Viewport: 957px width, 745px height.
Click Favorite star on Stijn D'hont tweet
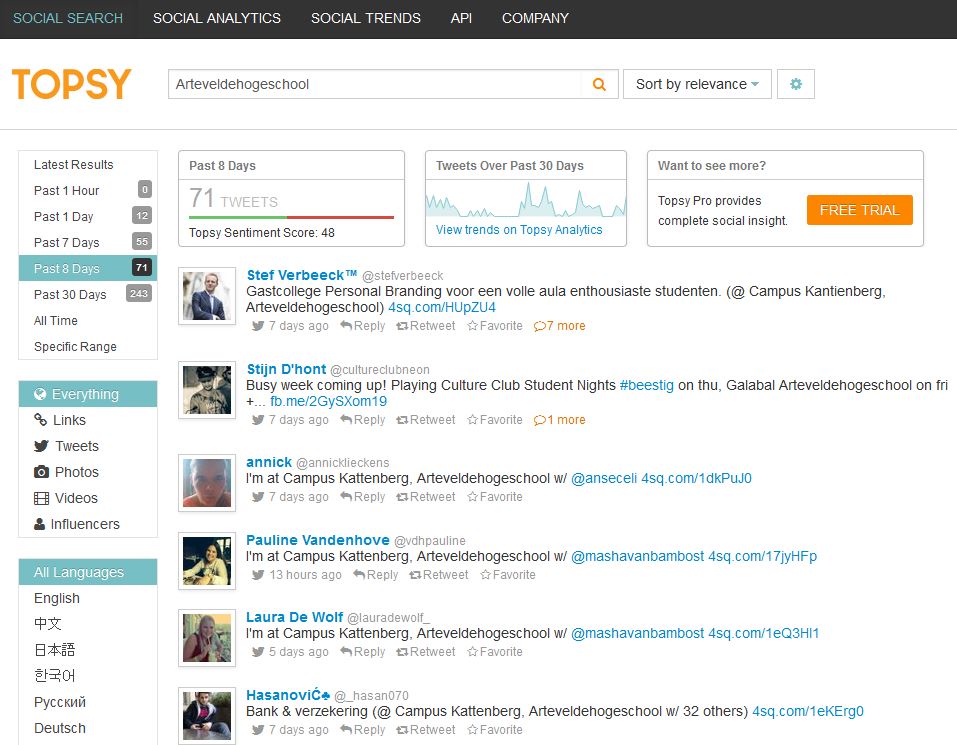[x=472, y=420]
